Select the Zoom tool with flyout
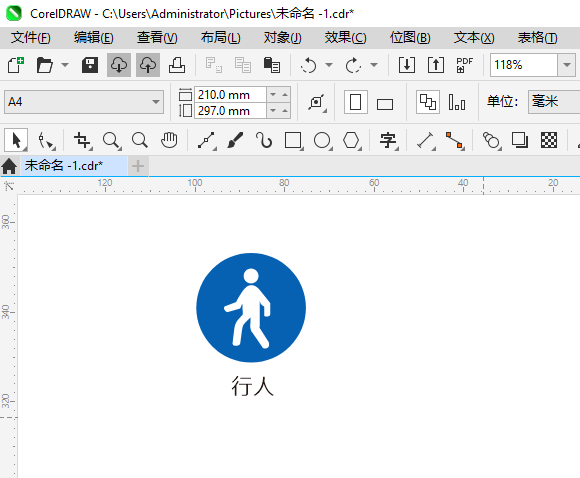Viewport: 580px width, 478px height. coord(111,141)
